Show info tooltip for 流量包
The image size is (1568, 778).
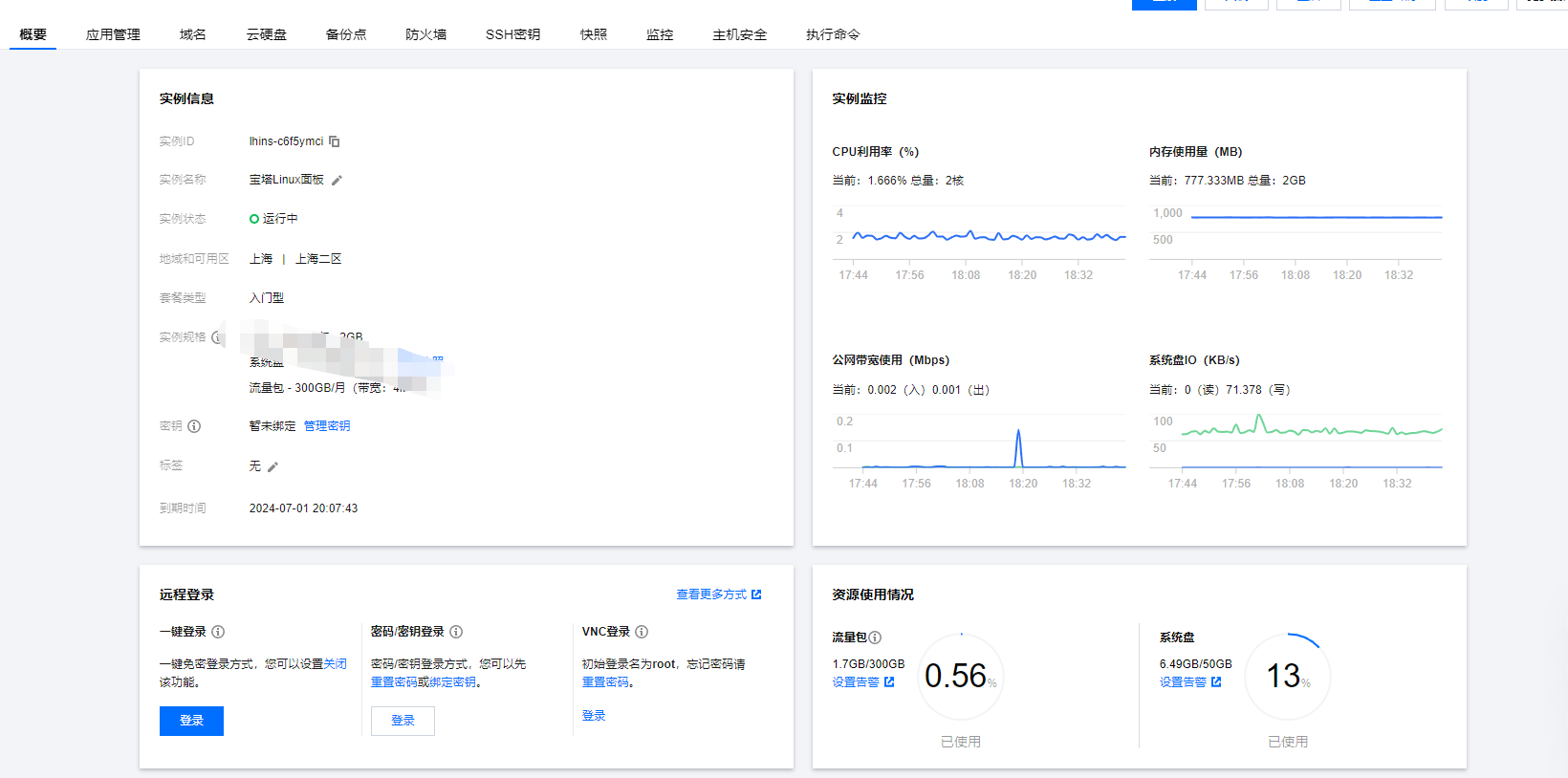[x=875, y=638]
